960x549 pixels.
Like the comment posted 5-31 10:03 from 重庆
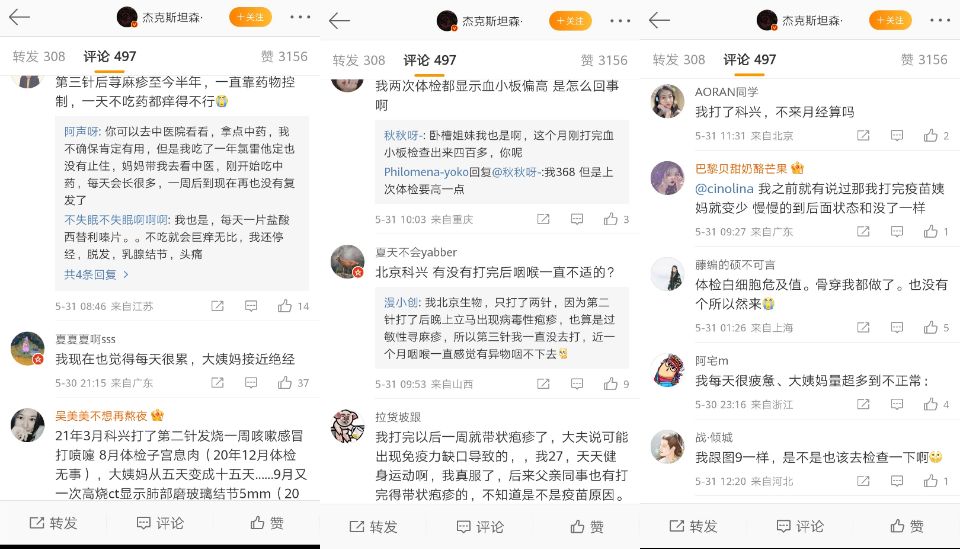pyautogui.click(x=610, y=219)
